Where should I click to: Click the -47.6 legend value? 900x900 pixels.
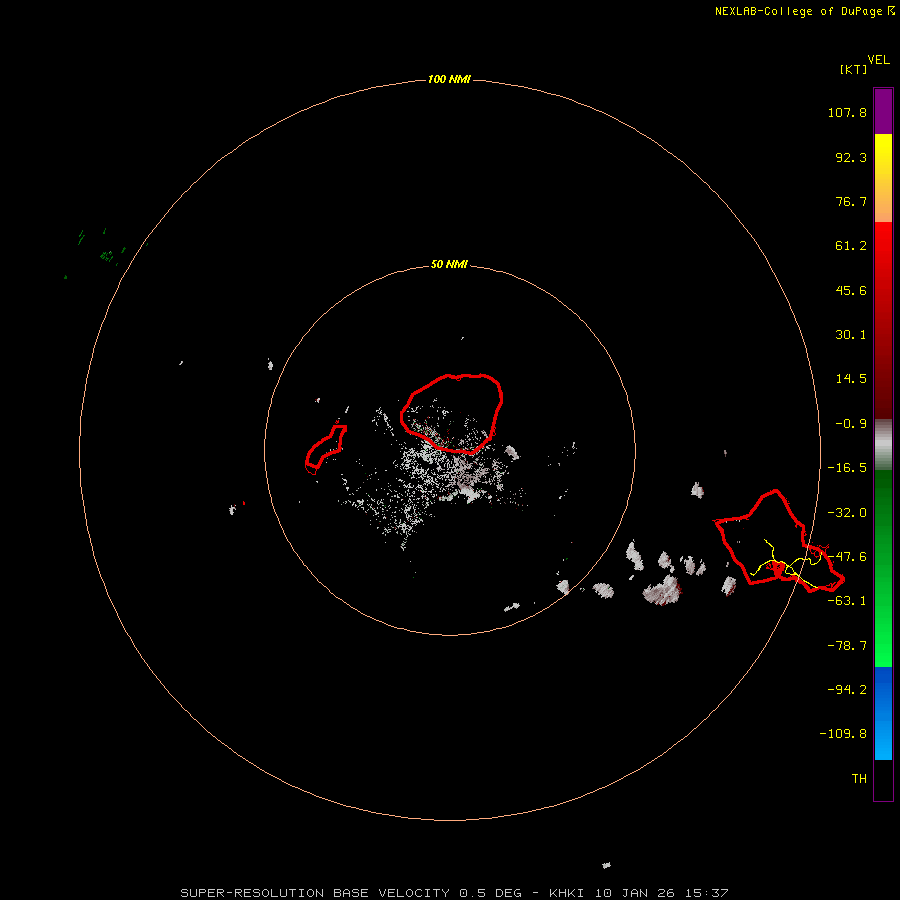pyautogui.click(x=847, y=557)
